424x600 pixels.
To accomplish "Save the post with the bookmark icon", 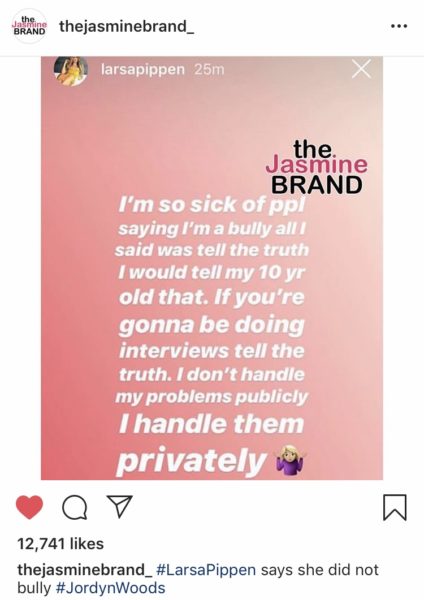I will coord(395,507).
